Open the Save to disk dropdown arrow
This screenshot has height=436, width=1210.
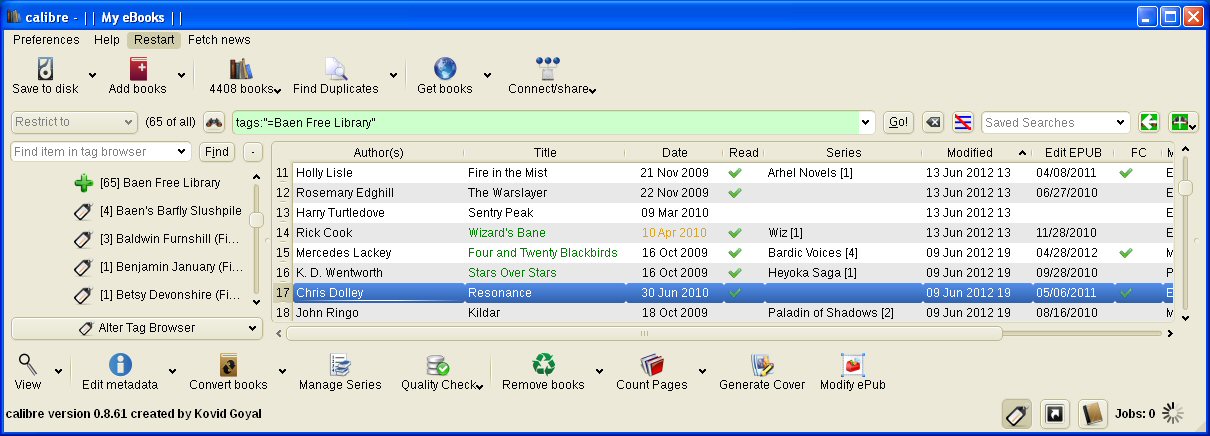coord(92,75)
